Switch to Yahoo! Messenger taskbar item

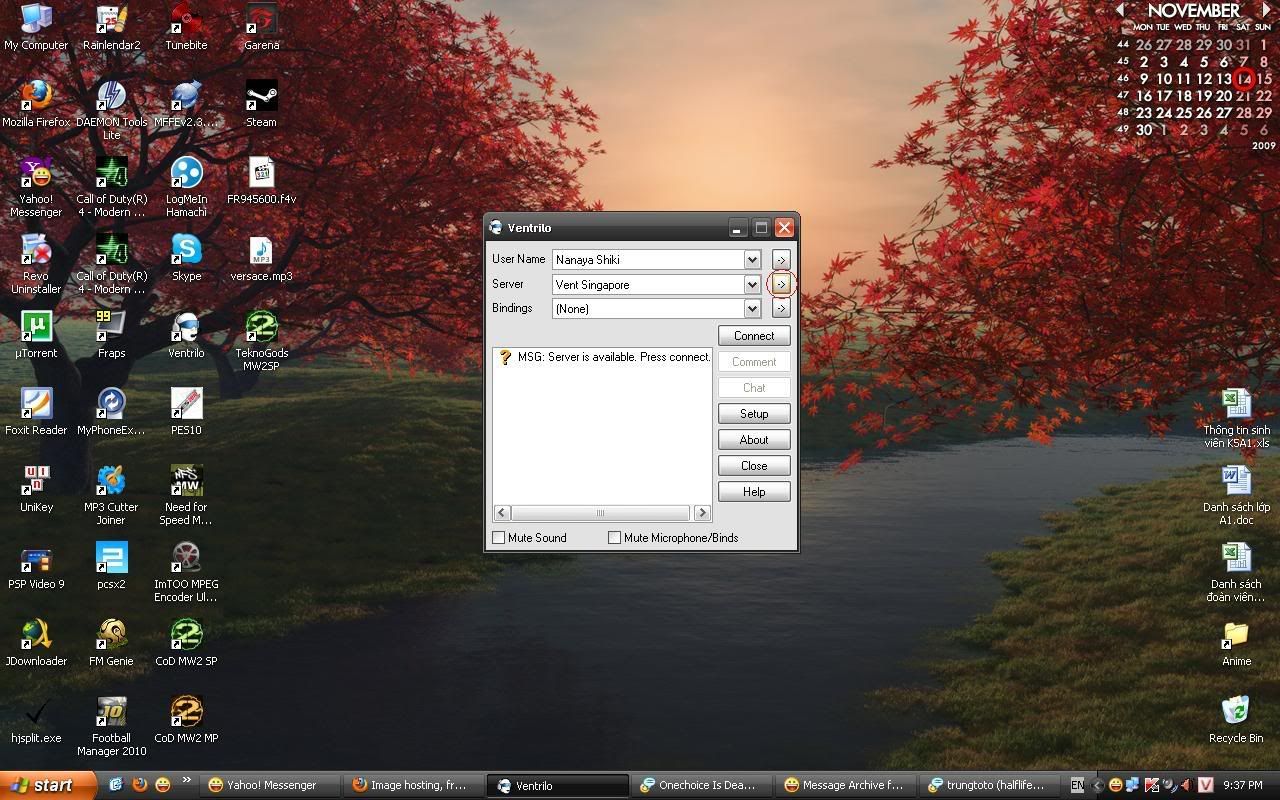pyautogui.click(x=270, y=785)
